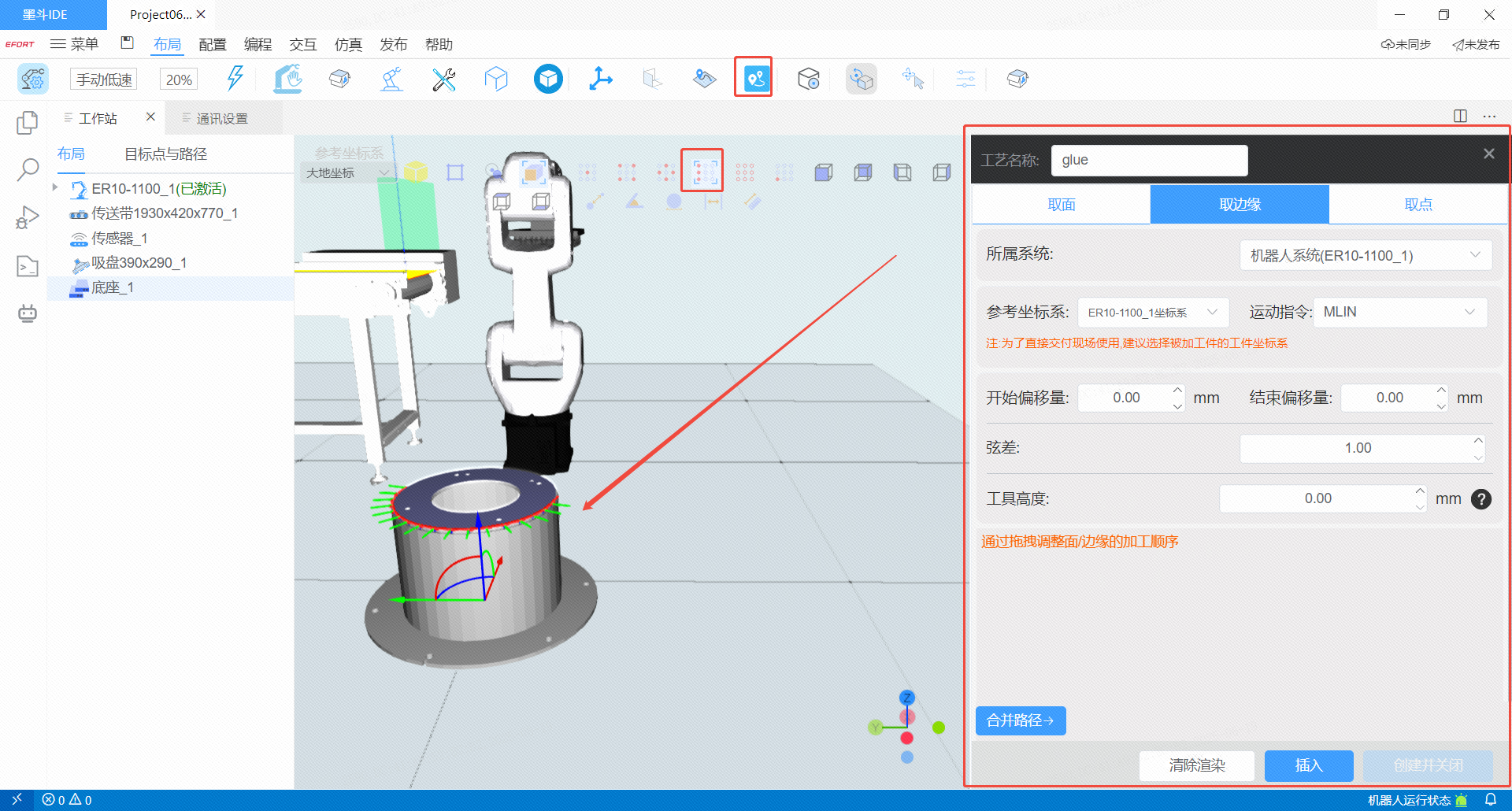The width and height of the screenshot is (1512, 811).
Task: Click the 工艺名称 text field containing glue
Action: [1149, 160]
